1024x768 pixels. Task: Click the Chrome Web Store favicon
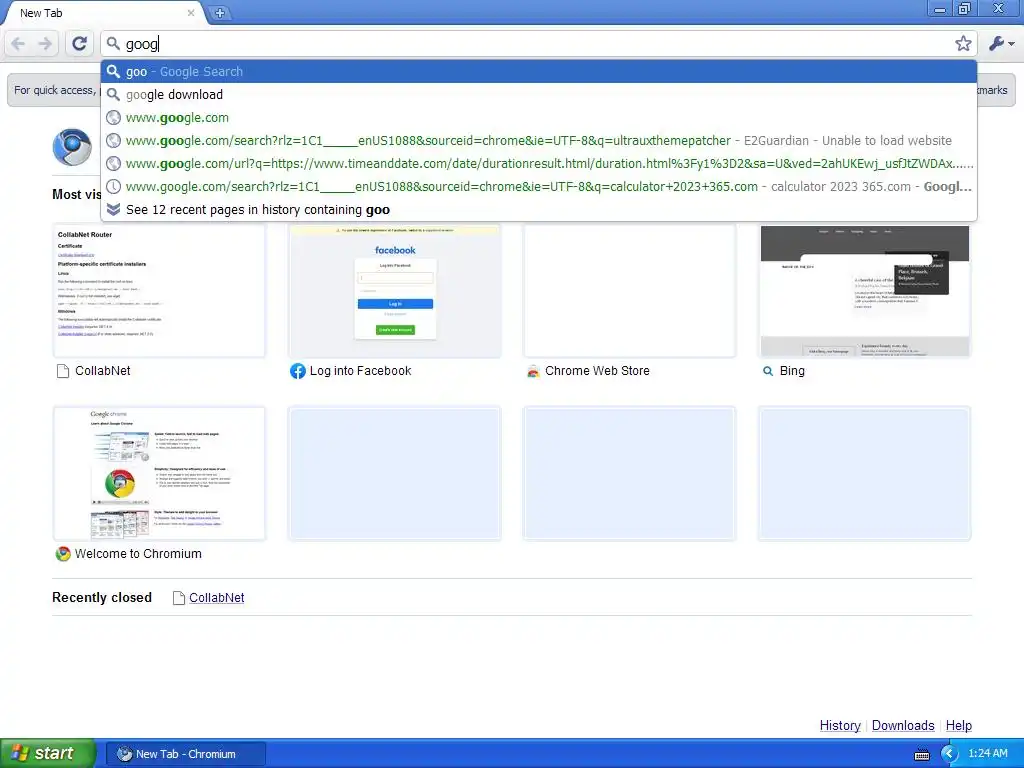(533, 371)
